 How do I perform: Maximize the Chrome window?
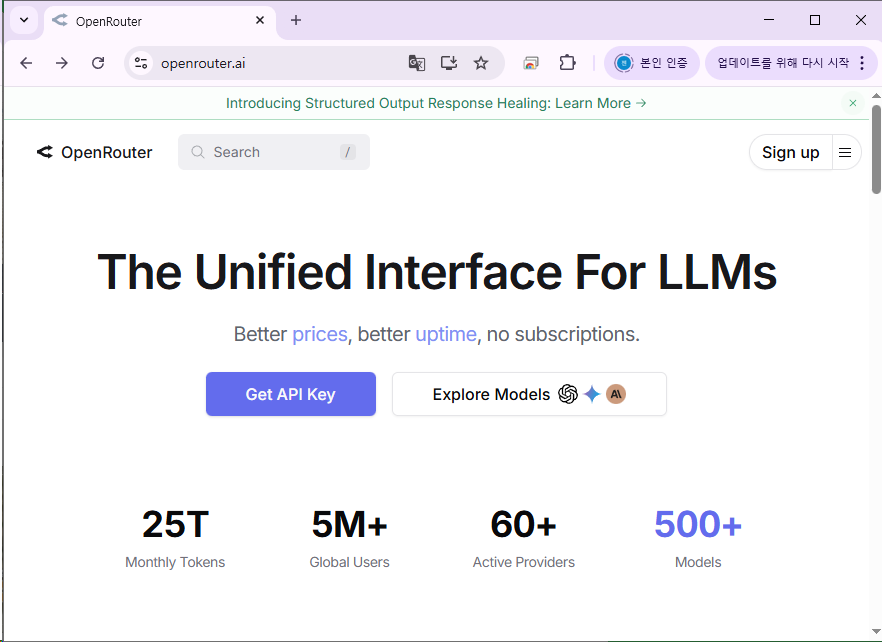coord(814,20)
